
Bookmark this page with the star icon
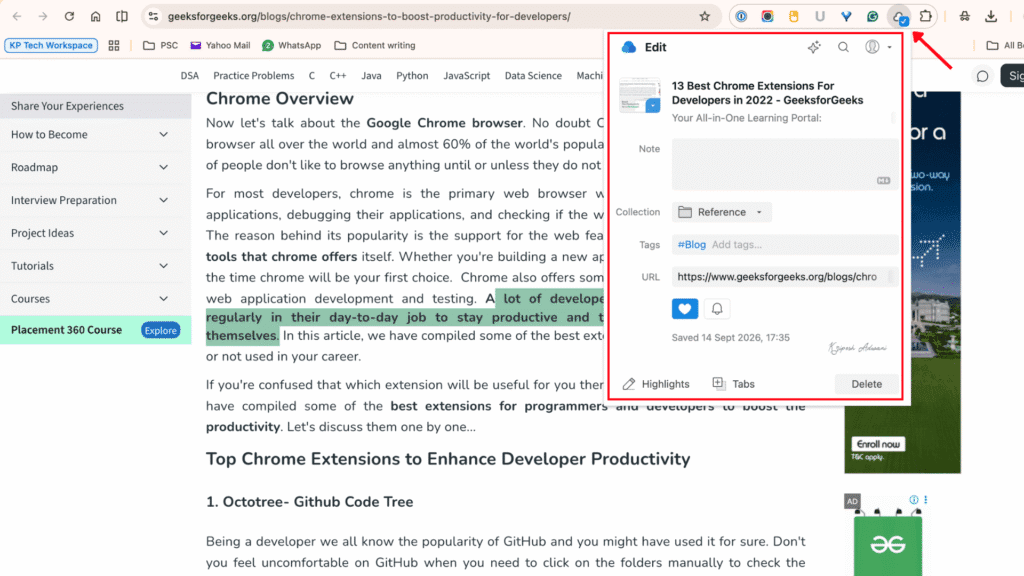[x=704, y=16]
